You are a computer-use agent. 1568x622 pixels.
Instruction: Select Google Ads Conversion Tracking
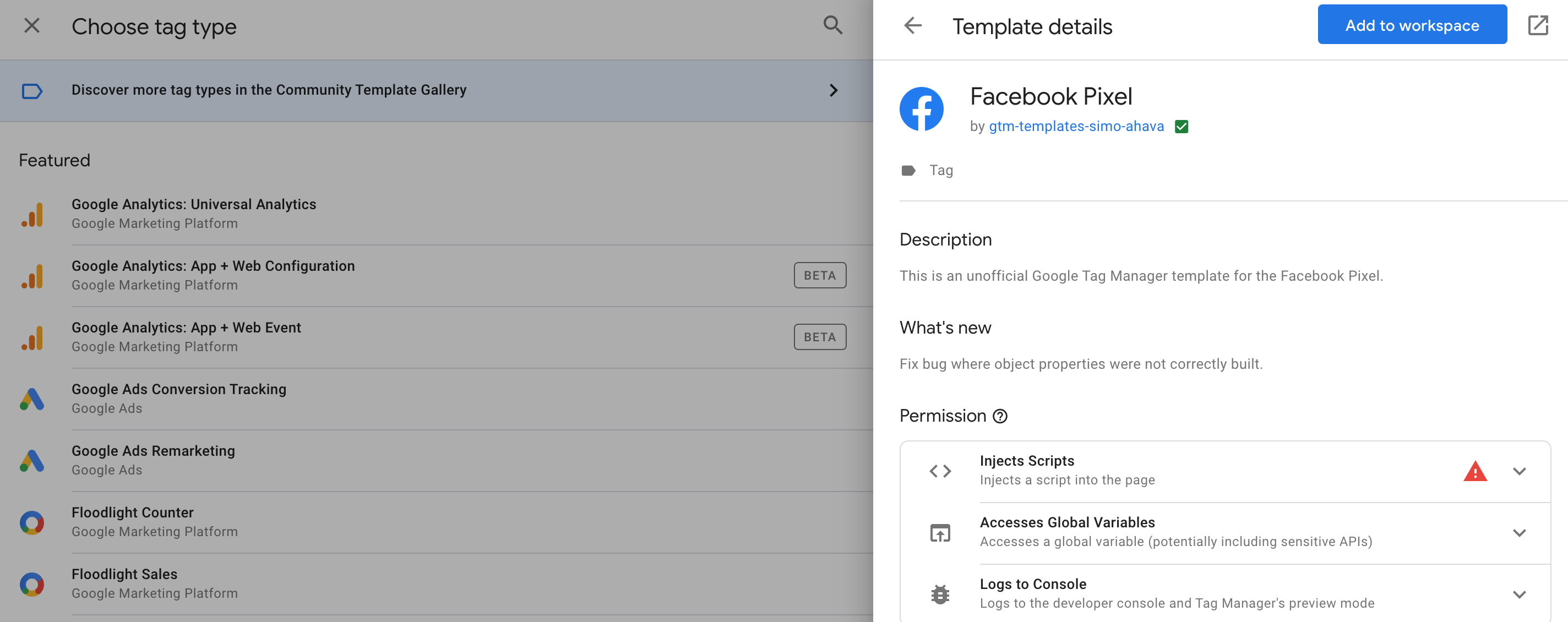coord(437,399)
